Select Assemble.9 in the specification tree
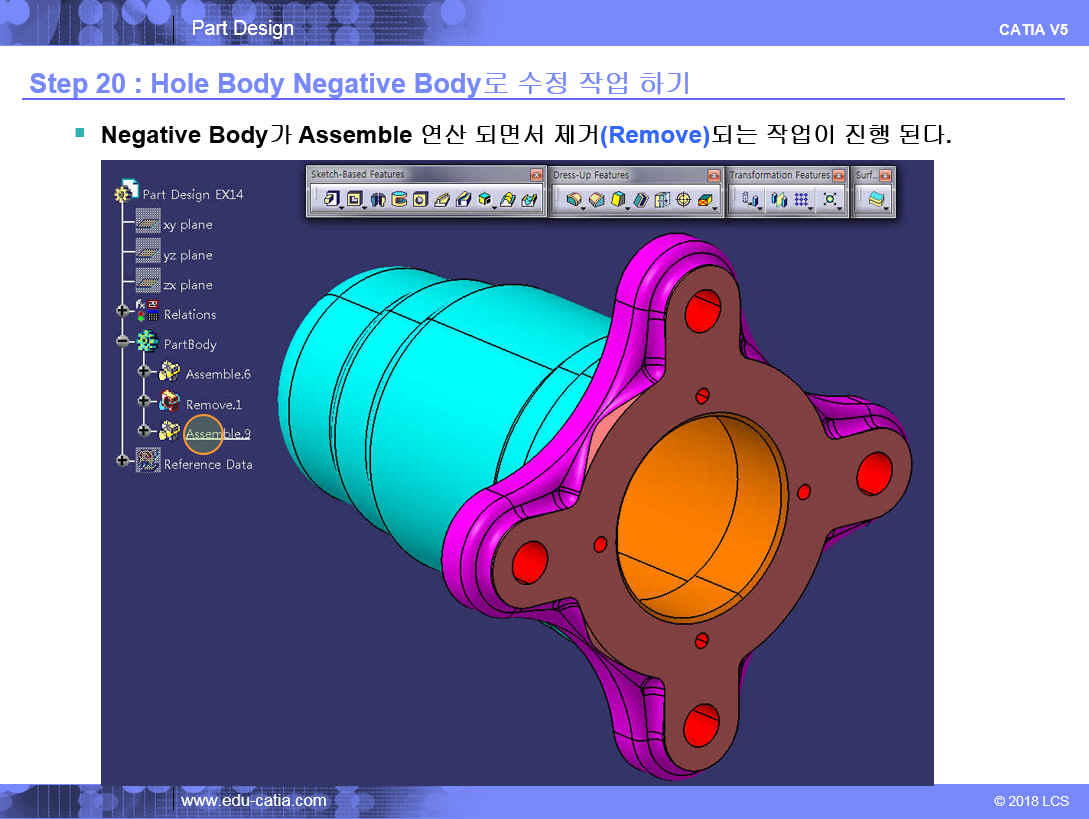Image resolution: width=1089 pixels, height=819 pixels. click(217, 434)
